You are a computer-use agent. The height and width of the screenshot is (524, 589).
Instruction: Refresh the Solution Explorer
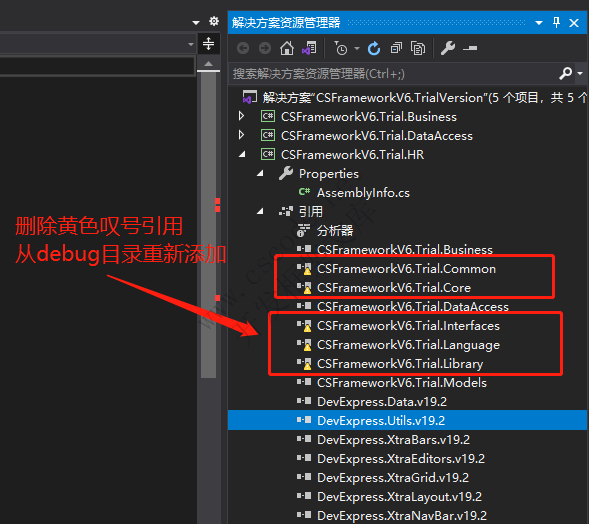[374, 48]
